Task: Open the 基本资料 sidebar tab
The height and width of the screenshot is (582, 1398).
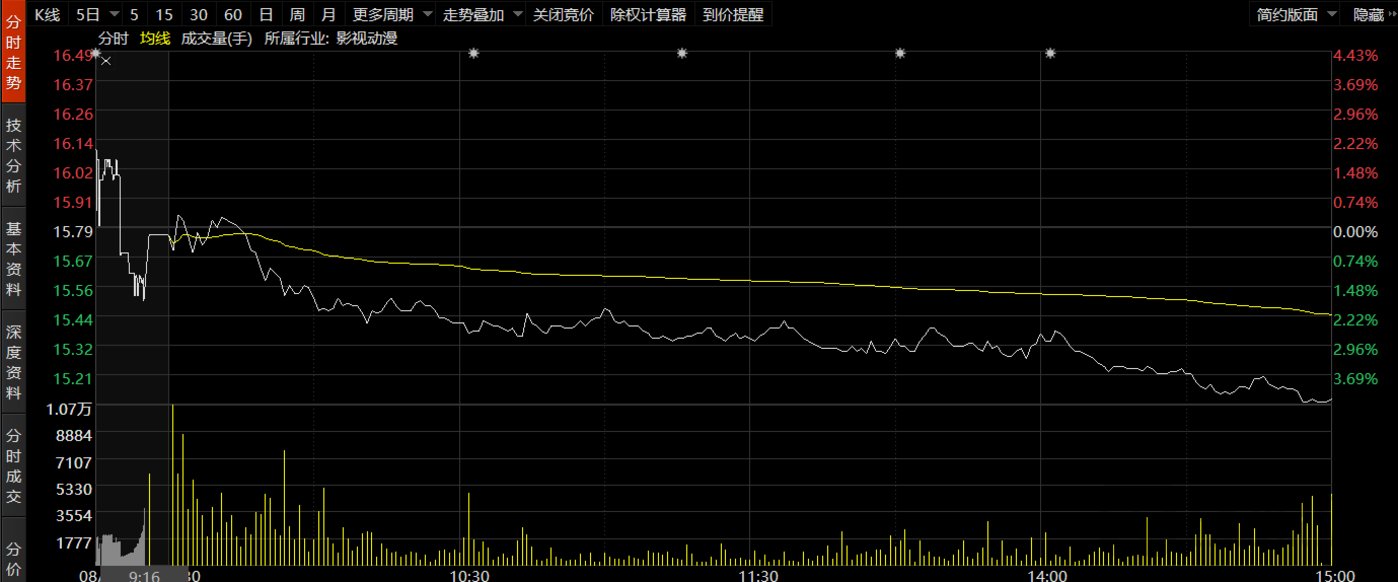Action: (x=13, y=258)
